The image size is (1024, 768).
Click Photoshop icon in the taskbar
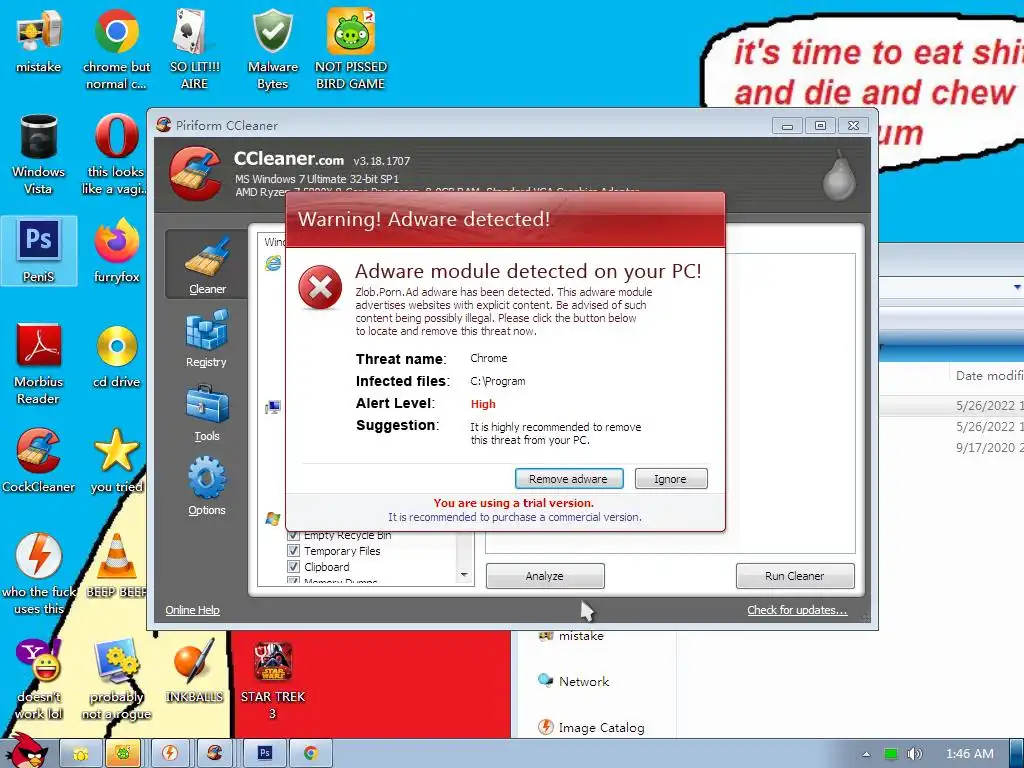click(264, 754)
